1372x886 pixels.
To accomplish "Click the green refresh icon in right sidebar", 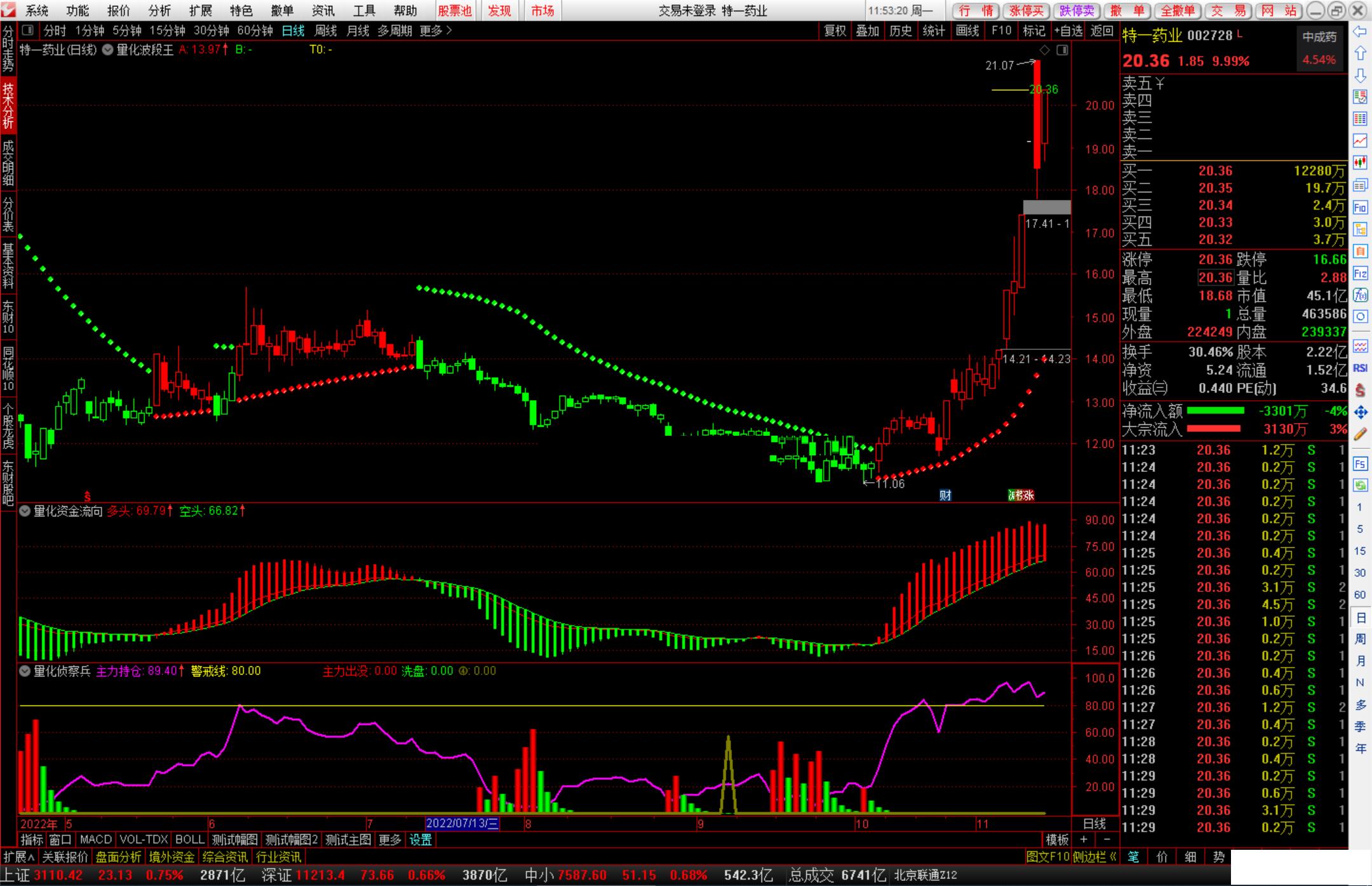I will [x=1360, y=486].
